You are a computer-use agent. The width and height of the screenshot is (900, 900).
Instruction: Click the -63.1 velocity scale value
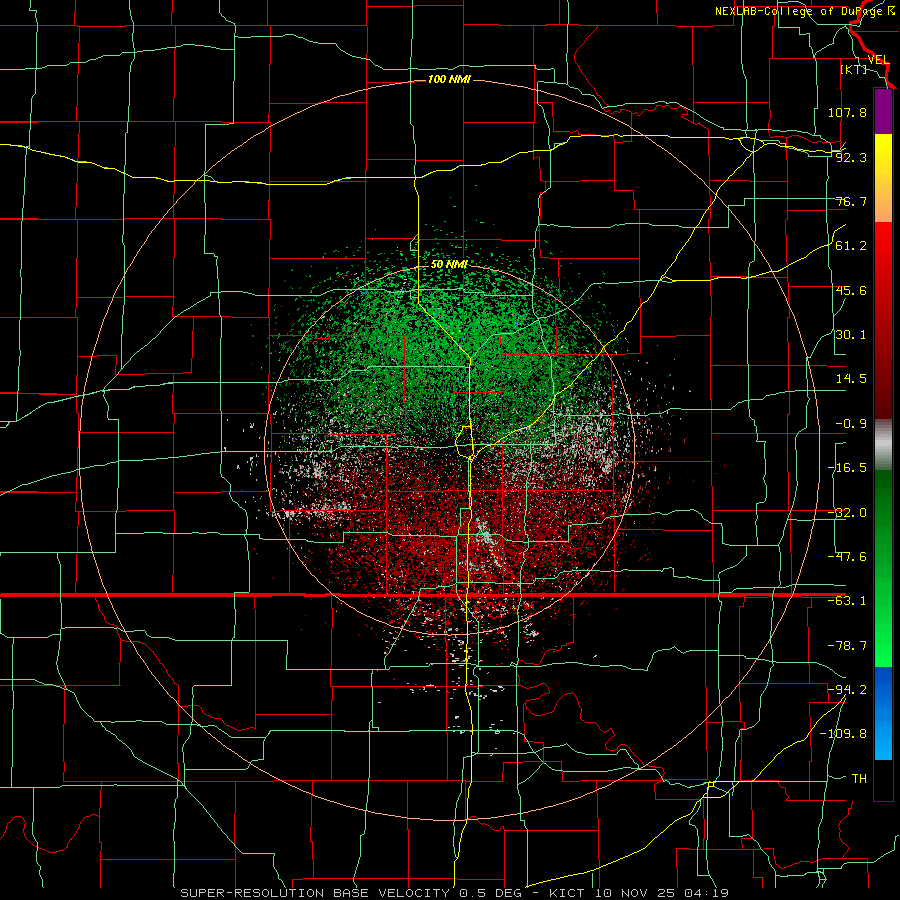coord(847,601)
